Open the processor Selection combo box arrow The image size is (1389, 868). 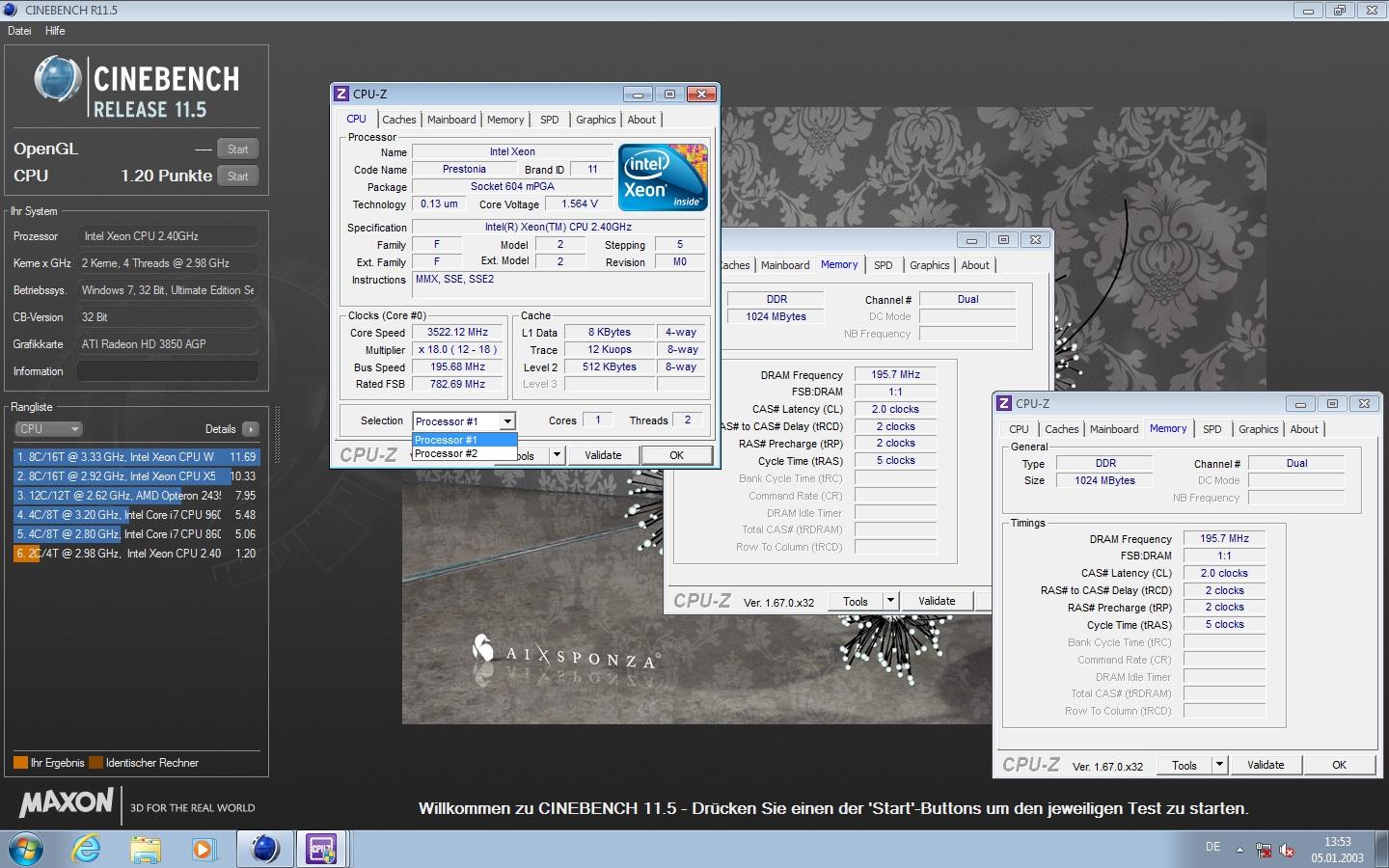(x=507, y=421)
